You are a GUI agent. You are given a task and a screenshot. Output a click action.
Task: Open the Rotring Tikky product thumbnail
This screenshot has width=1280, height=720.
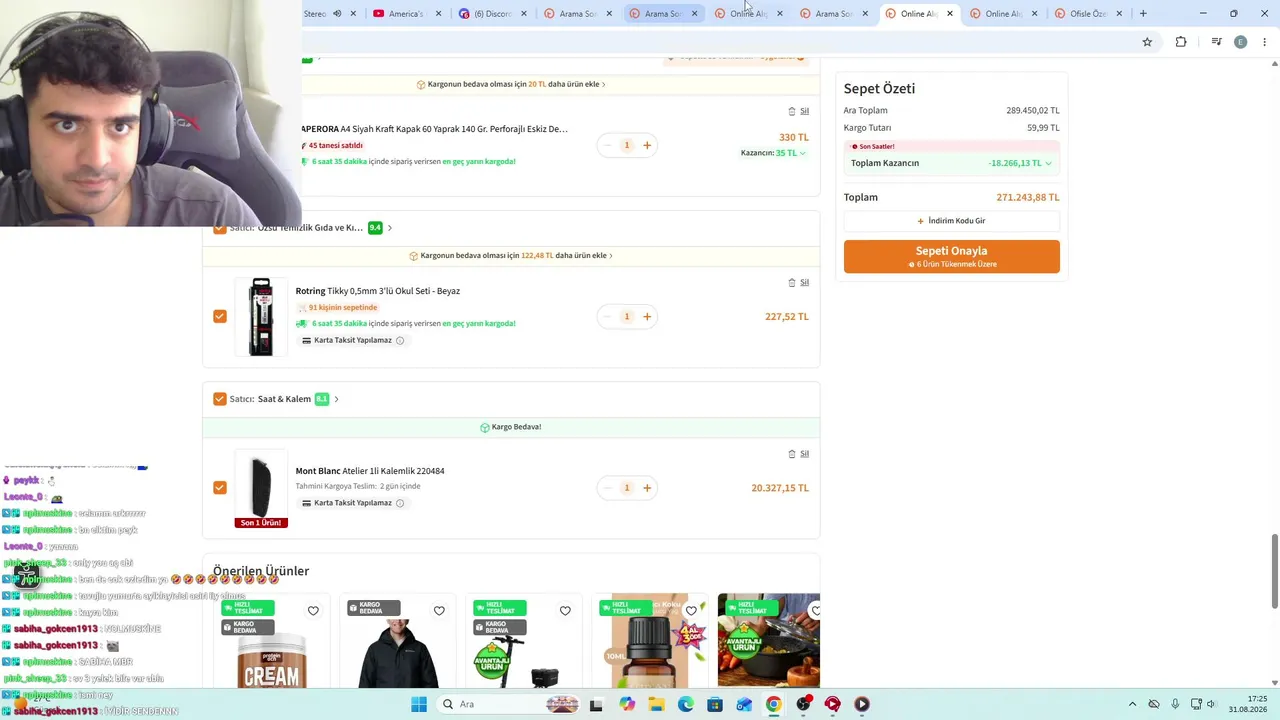pyautogui.click(x=261, y=316)
